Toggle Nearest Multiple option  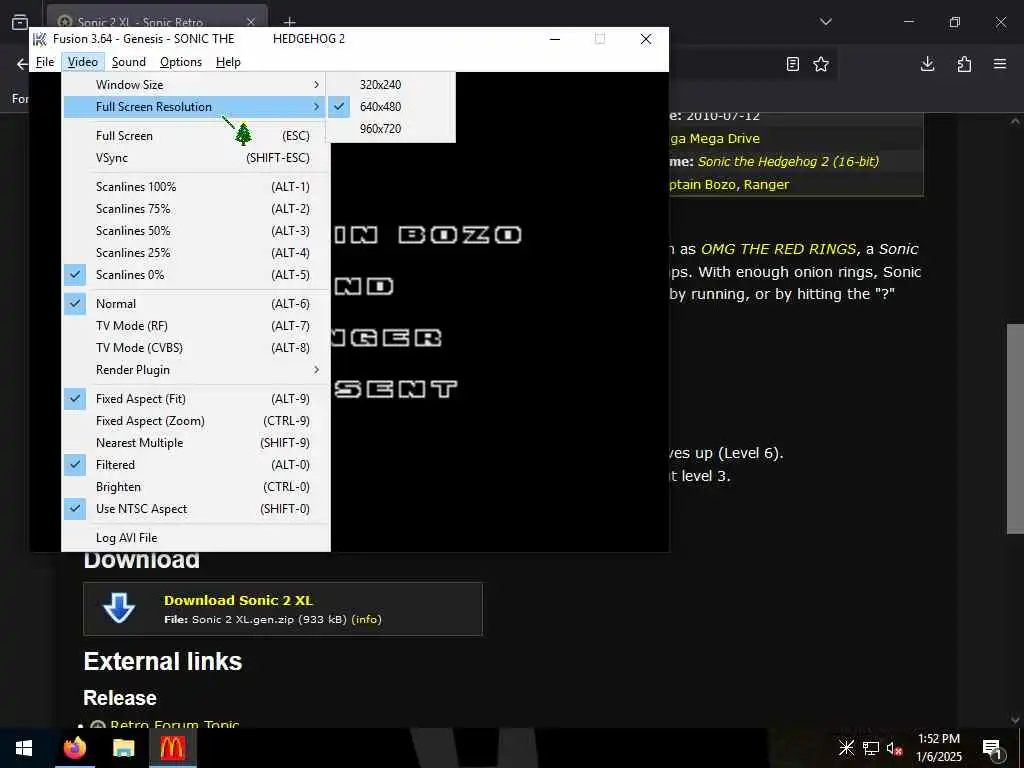[196, 443]
